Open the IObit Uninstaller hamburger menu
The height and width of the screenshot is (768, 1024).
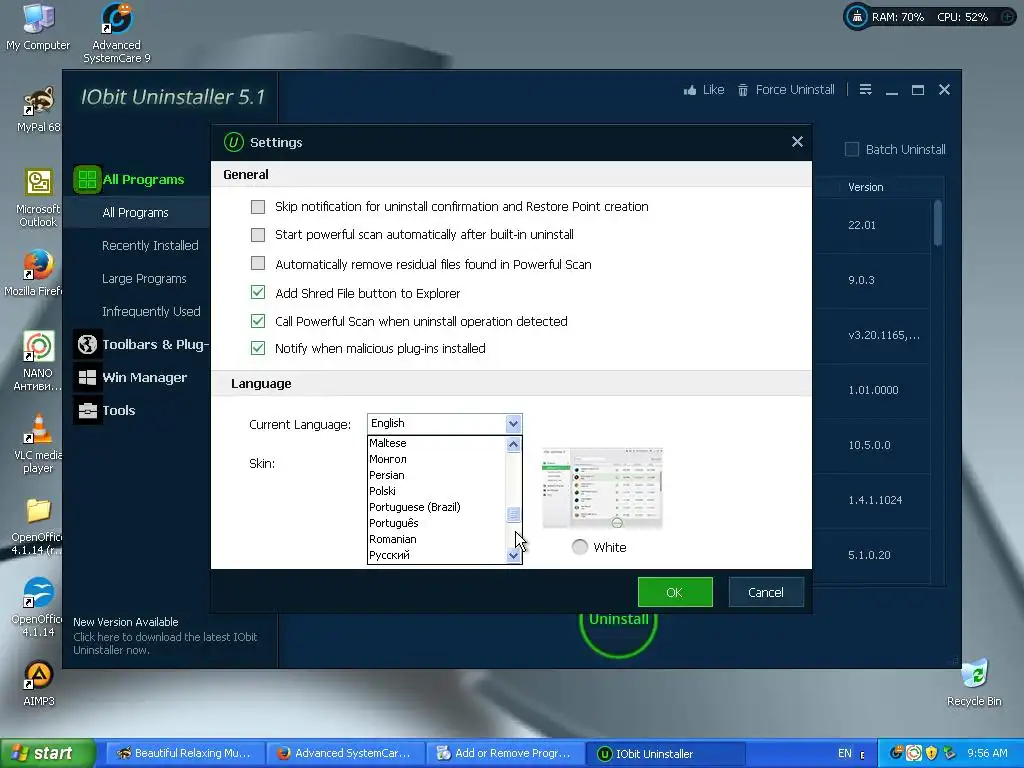point(865,90)
